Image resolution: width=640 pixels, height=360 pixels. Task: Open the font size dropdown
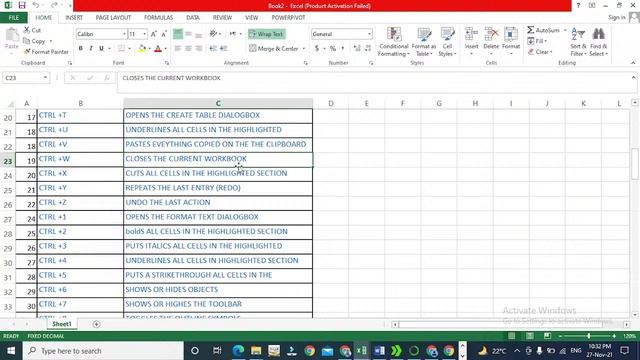(144, 34)
